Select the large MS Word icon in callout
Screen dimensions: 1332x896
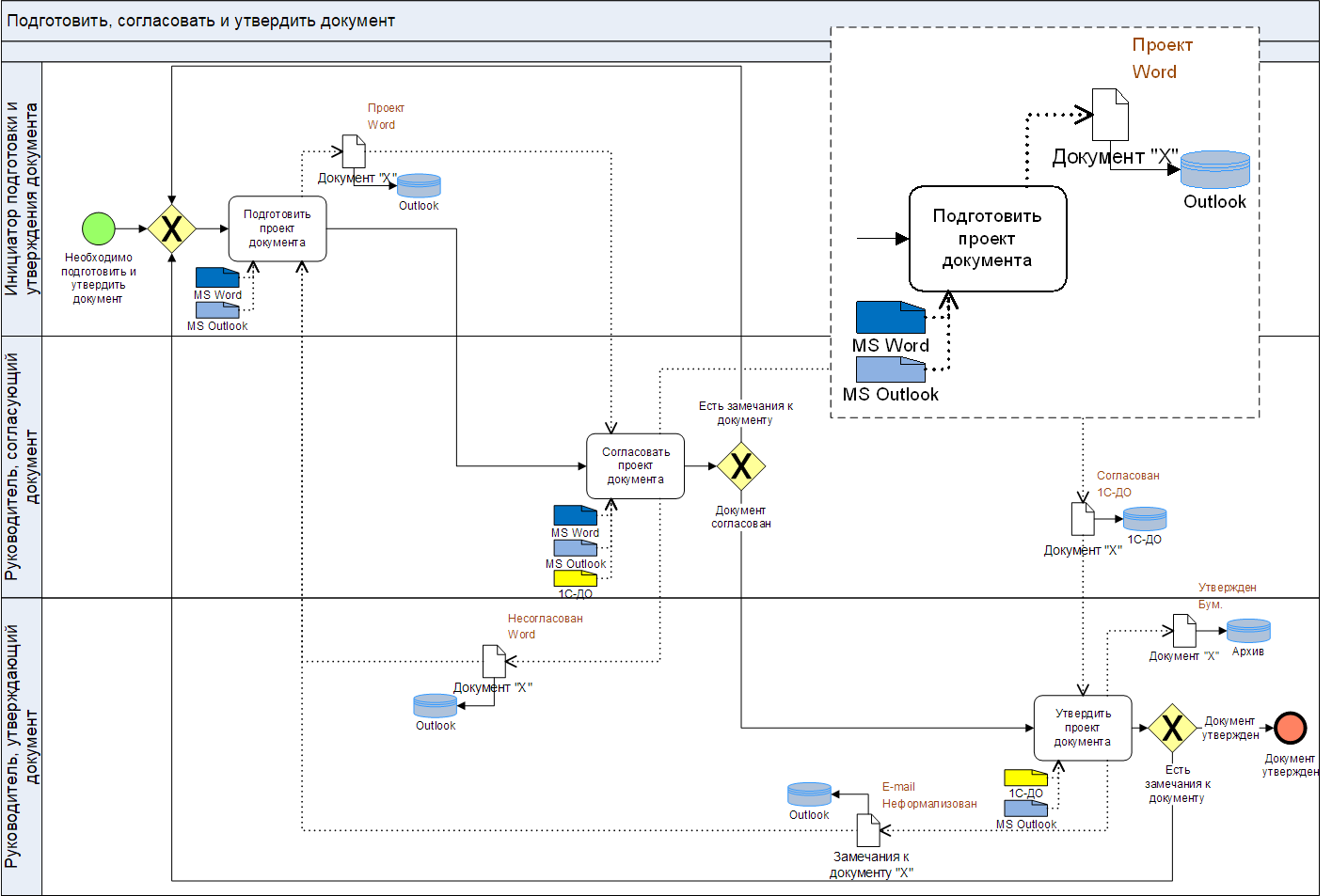[890, 317]
